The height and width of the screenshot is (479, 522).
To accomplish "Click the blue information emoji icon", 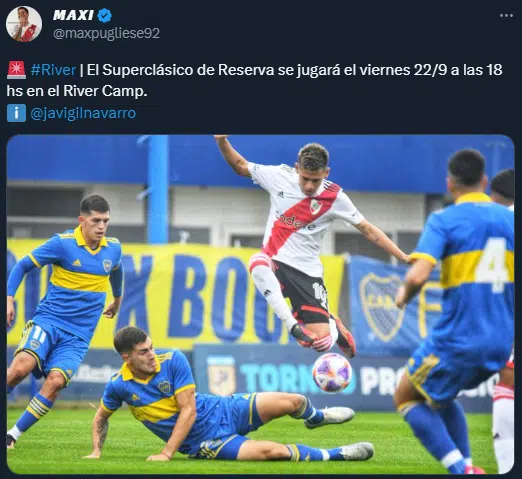I will tap(16, 113).
